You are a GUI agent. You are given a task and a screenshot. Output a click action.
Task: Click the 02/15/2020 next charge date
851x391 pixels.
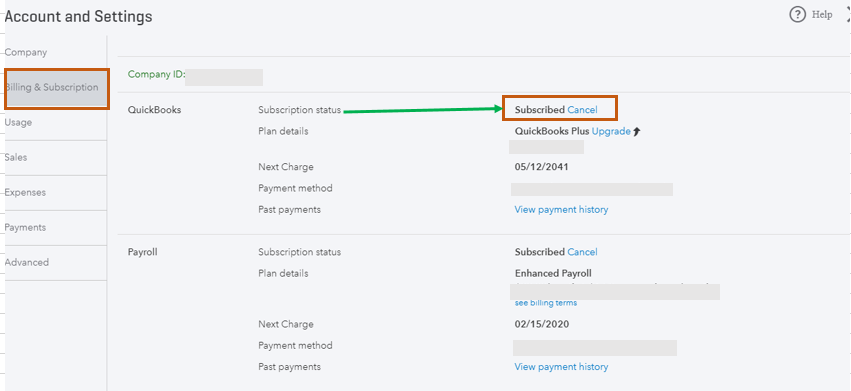pos(542,325)
